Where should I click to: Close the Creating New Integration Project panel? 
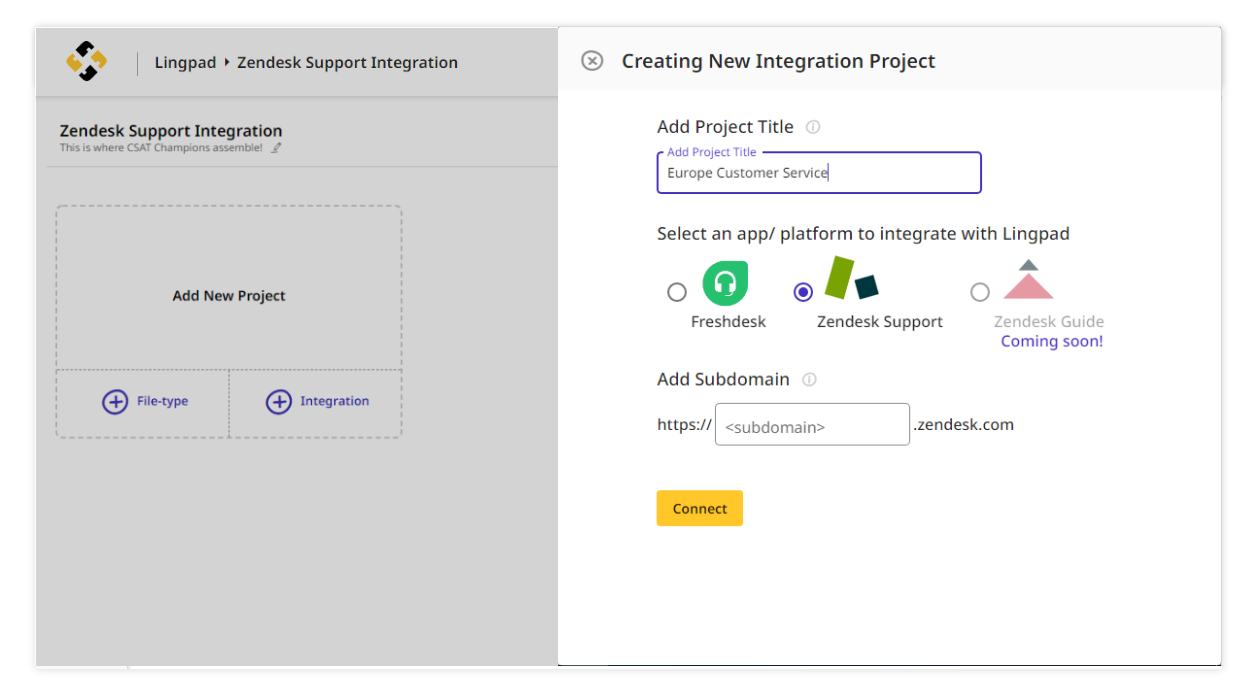pos(592,61)
